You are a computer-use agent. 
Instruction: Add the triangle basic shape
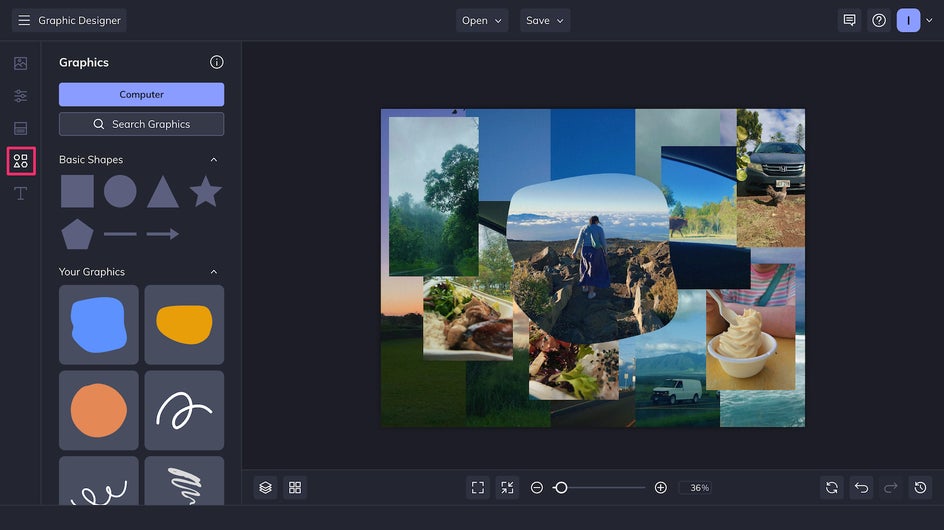coord(163,192)
